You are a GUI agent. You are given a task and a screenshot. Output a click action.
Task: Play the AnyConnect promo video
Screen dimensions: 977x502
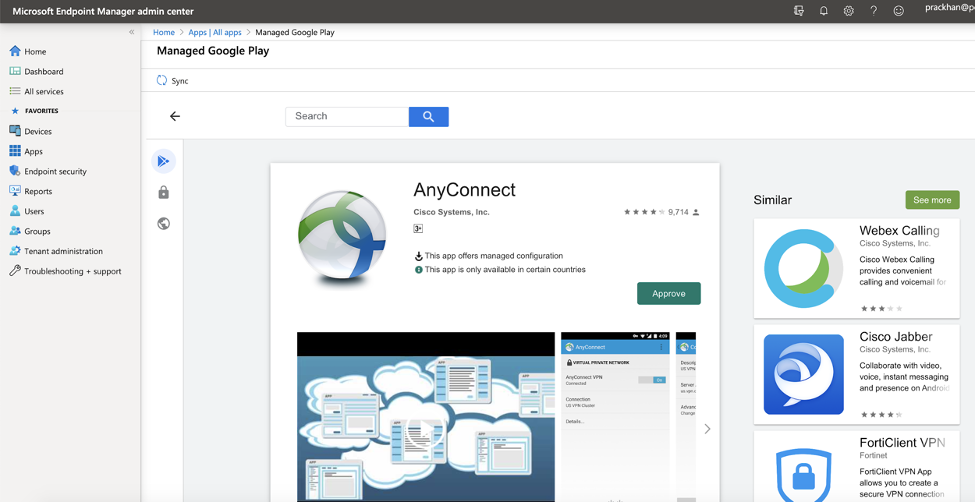[x=426, y=430]
